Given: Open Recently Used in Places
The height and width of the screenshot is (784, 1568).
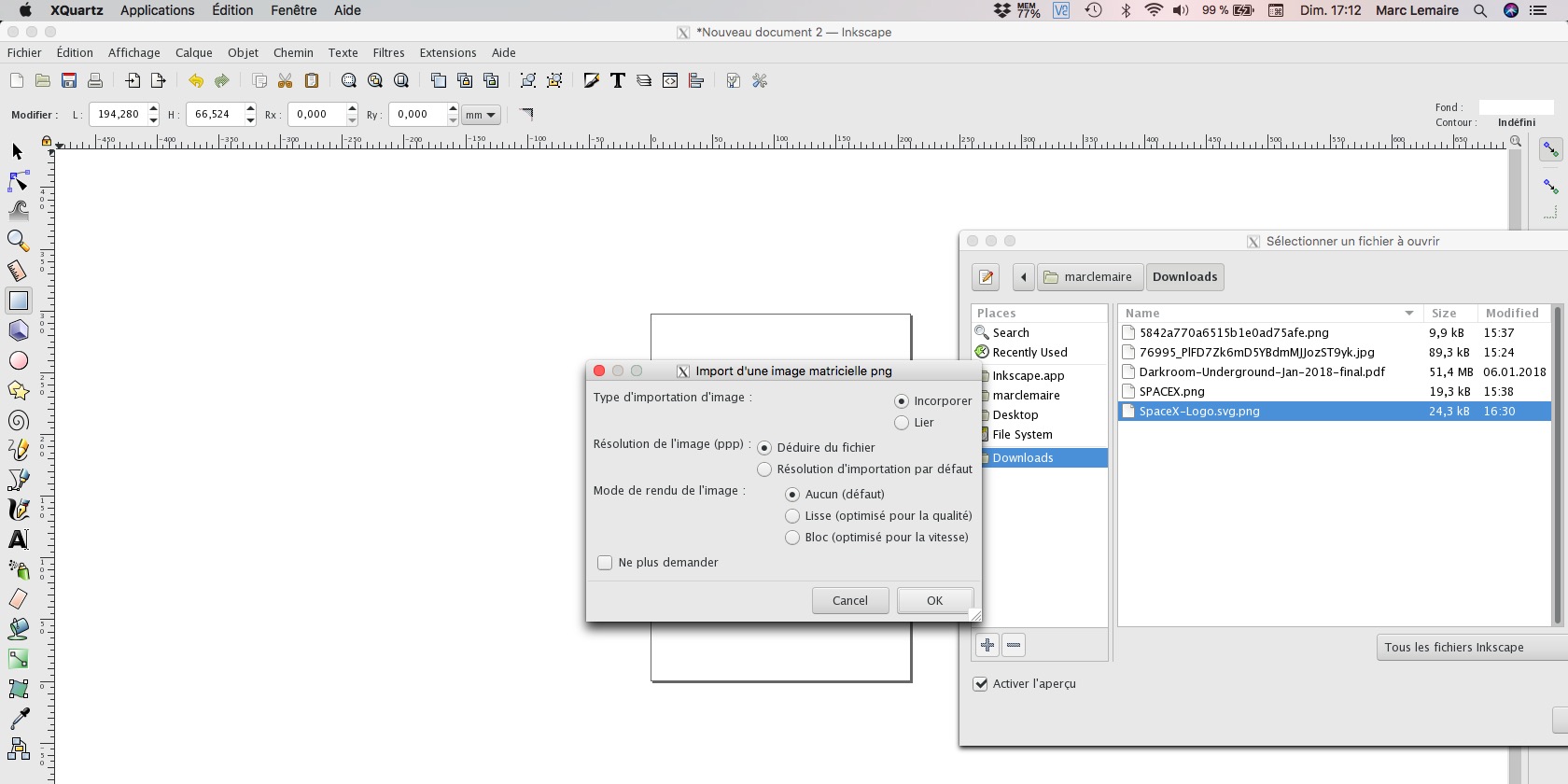Looking at the screenshot, I should [1030, 353].
